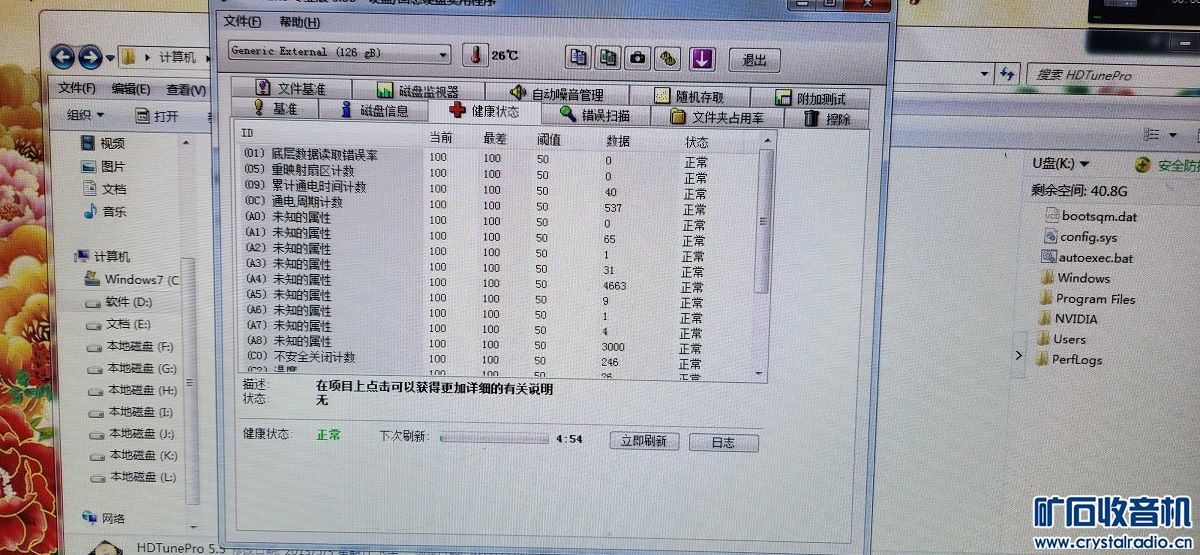The width and height of the screenshot is (1200, 555).
Task: Select the NVIDIA folder
Action: coord(1068,319)
